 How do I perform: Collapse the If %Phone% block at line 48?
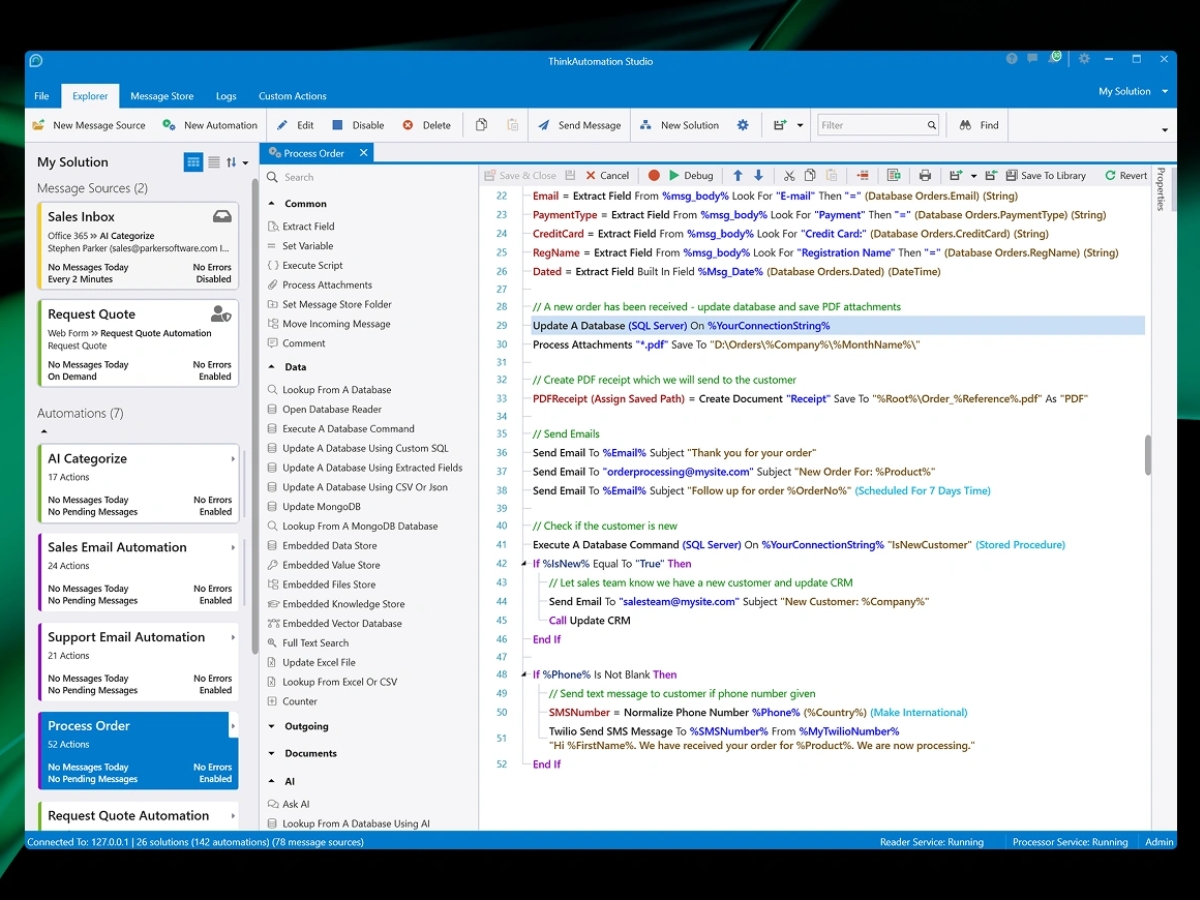(523, 675)
